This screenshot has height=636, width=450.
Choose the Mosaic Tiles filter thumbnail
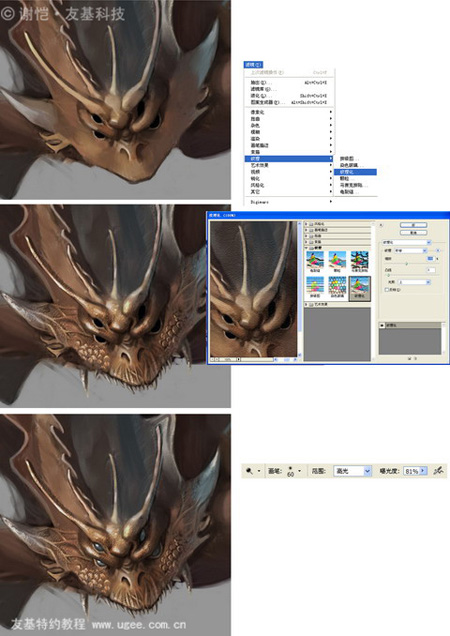coord(360,262)
